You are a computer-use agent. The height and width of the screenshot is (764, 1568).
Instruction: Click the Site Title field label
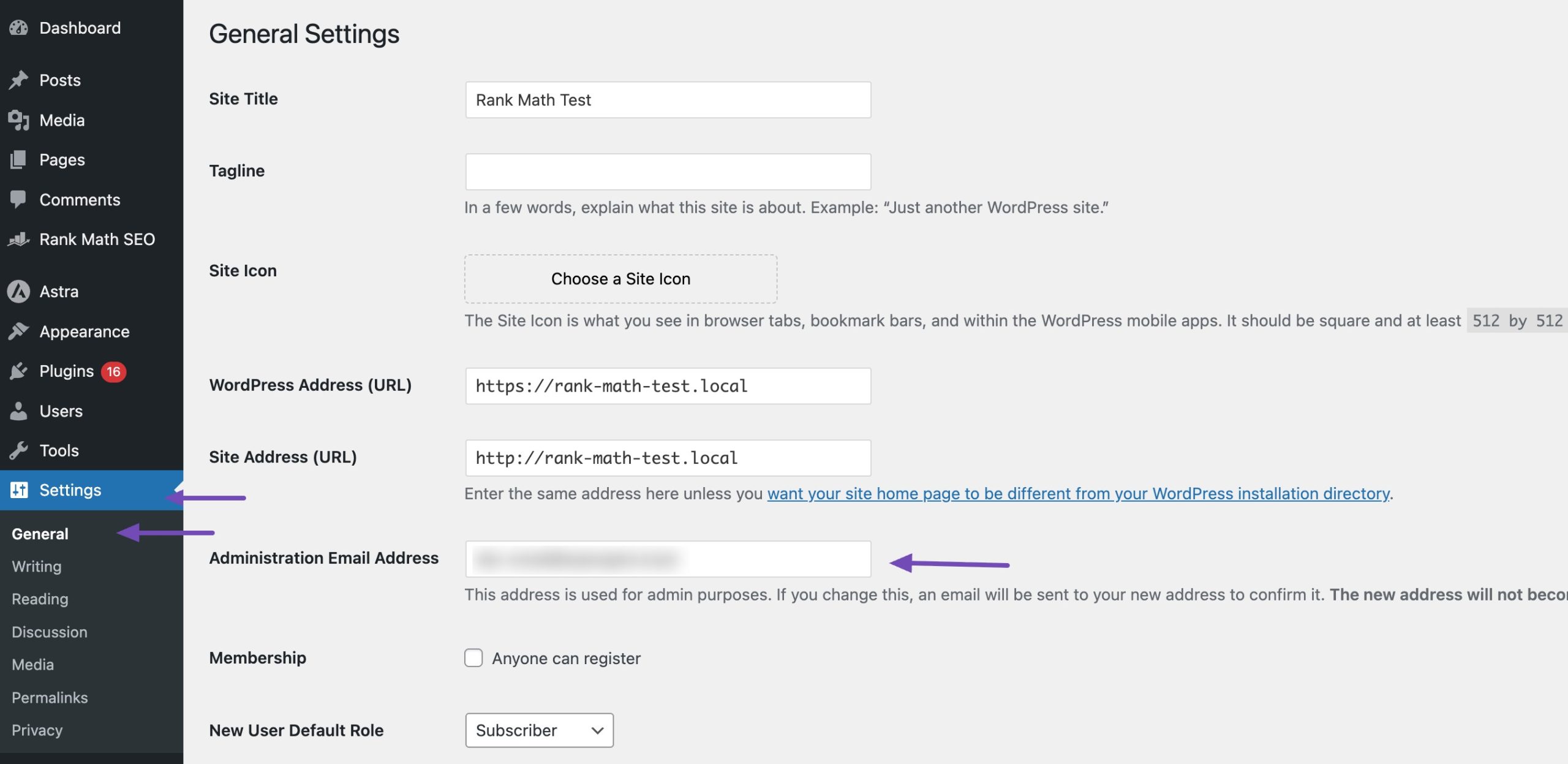click(243, 99)
